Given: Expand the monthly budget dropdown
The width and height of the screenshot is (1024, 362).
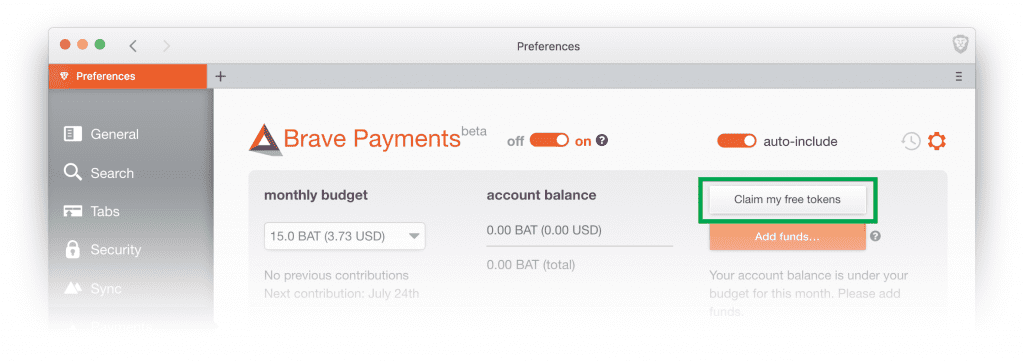Looking at the screenshot, I should [344, 236].
